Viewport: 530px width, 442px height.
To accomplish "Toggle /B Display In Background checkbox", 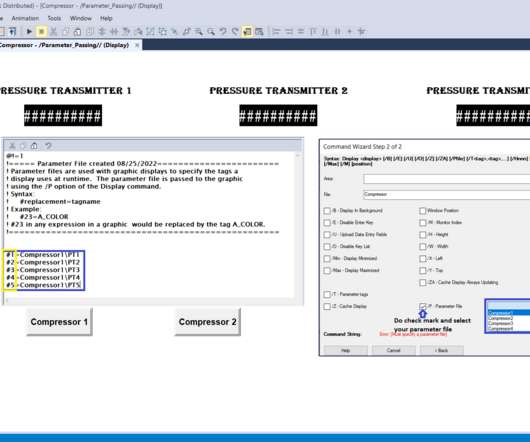I will click(327, 211).
